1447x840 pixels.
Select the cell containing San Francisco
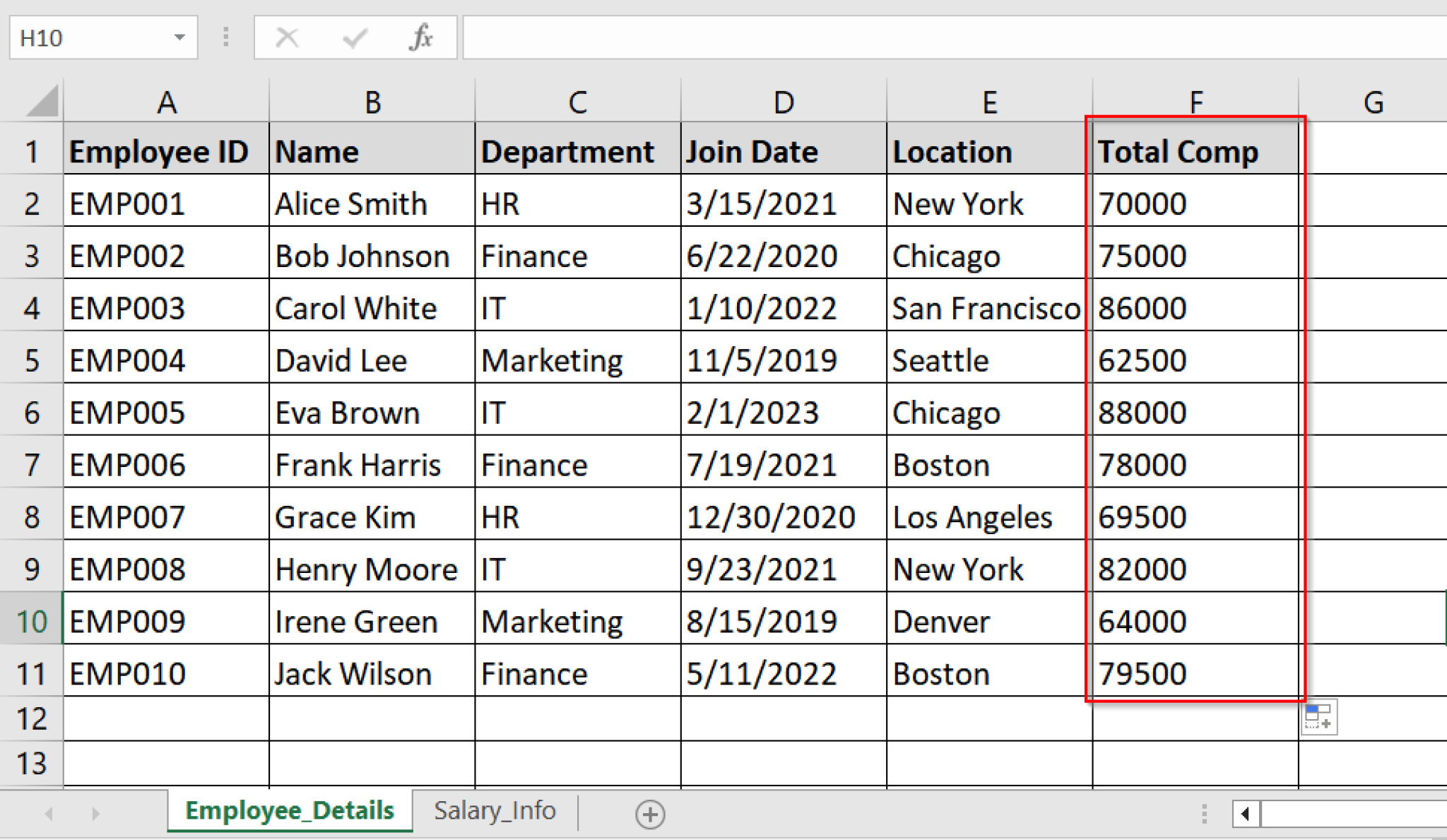[x=988, y=308]
